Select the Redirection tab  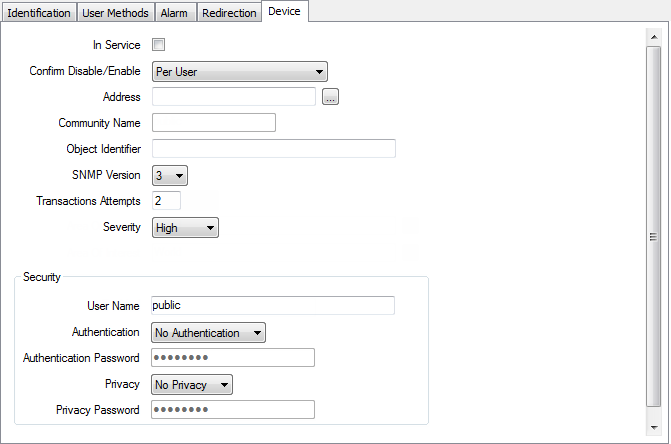[x=228, y=13]
